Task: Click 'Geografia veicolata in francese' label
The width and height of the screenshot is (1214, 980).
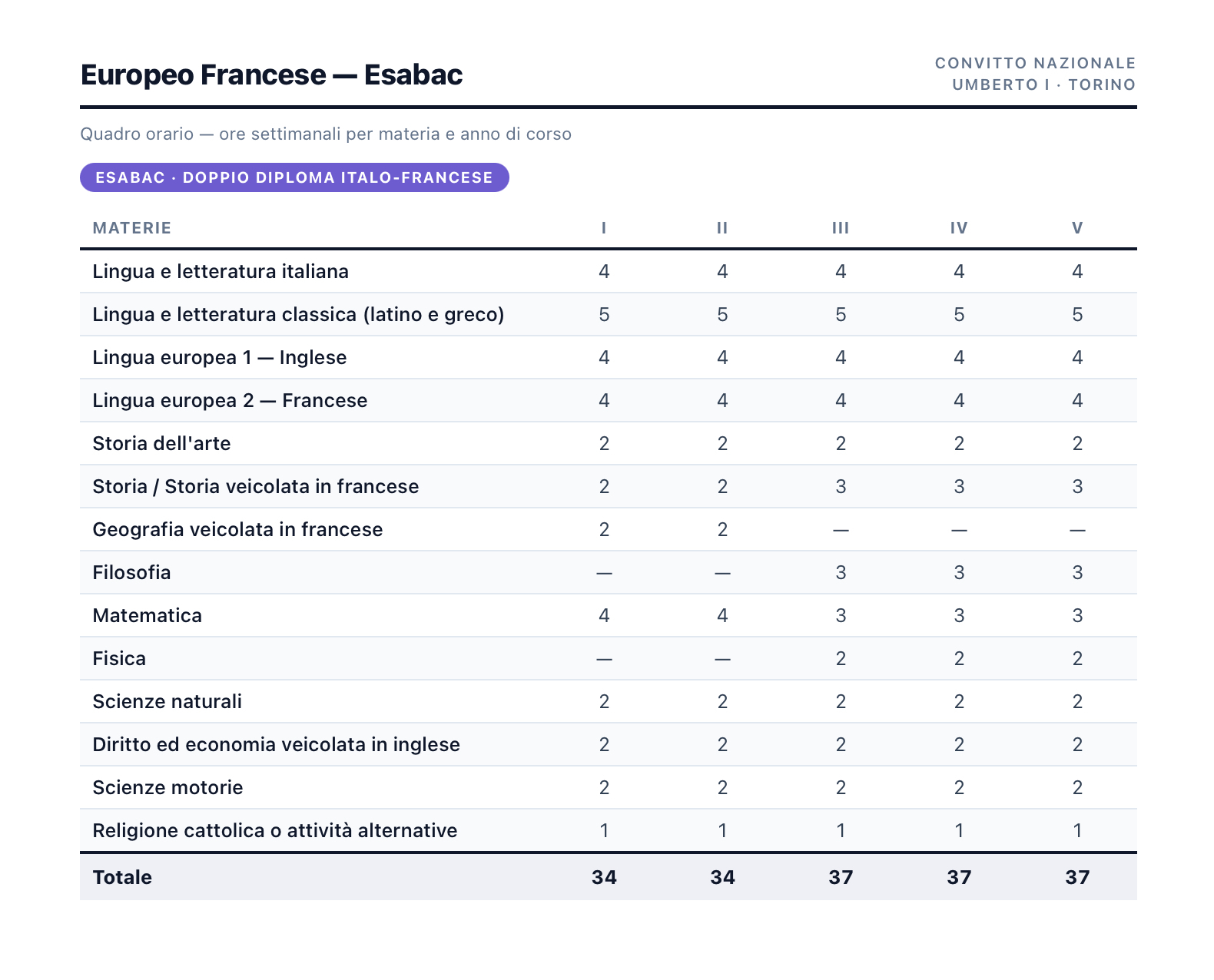Action: tap(237, 529)
